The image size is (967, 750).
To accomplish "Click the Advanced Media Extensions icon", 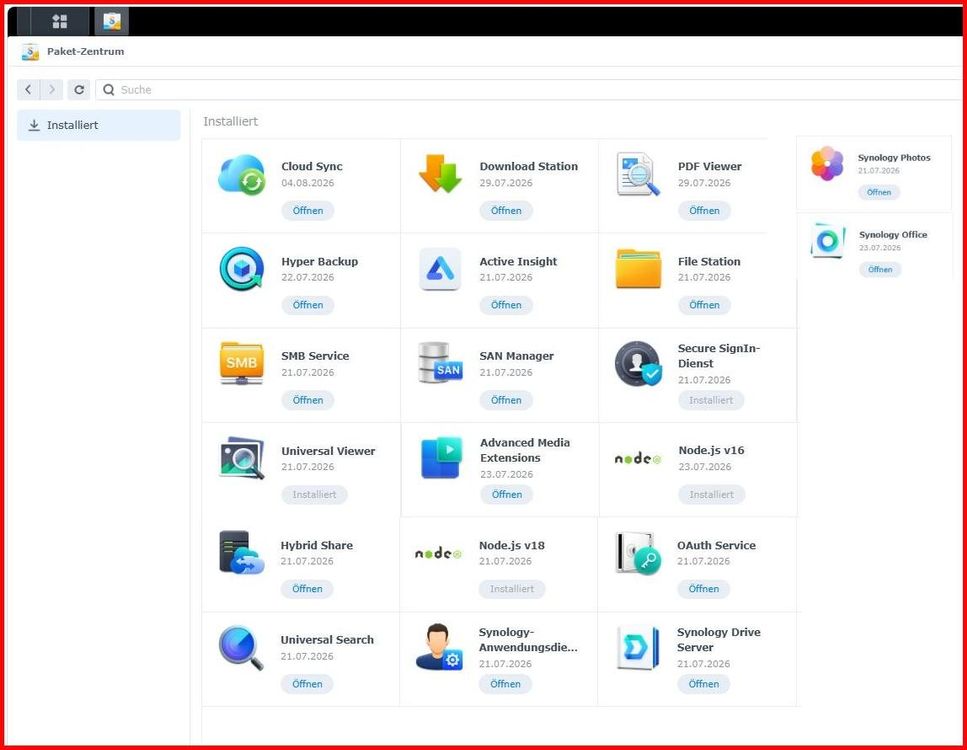I will pos(441,458).
